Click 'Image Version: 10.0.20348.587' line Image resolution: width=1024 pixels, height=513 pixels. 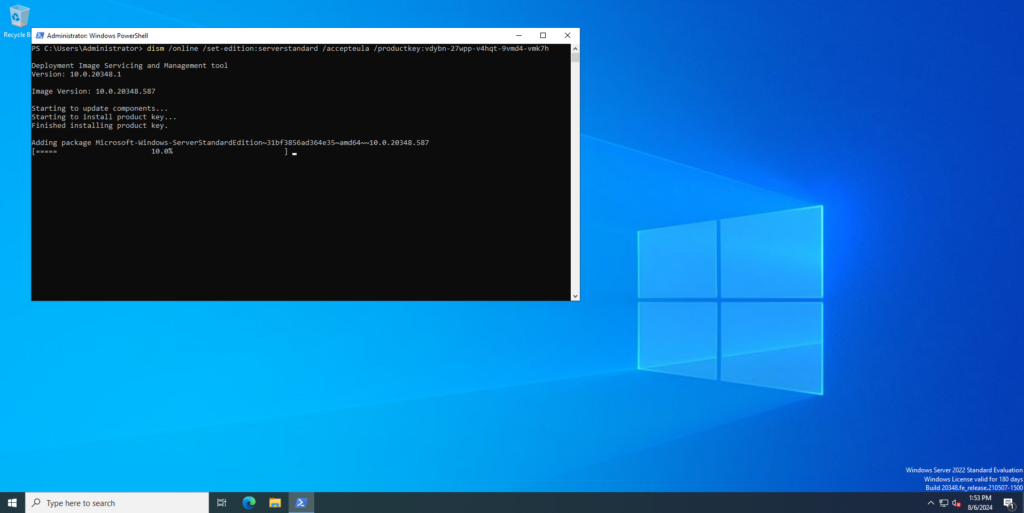click(x=93, y=91)
